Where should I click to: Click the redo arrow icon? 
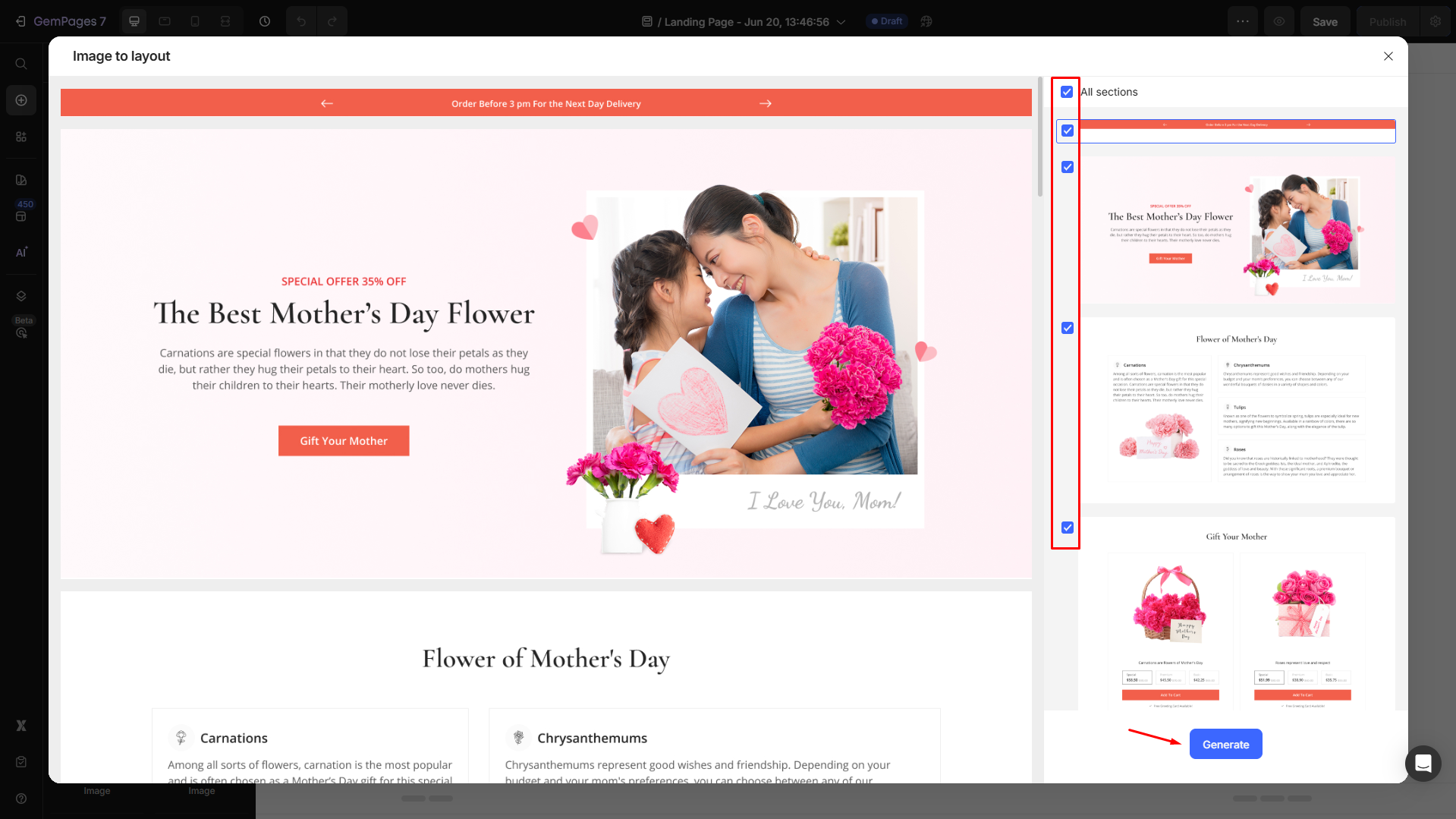coord(332,20)
